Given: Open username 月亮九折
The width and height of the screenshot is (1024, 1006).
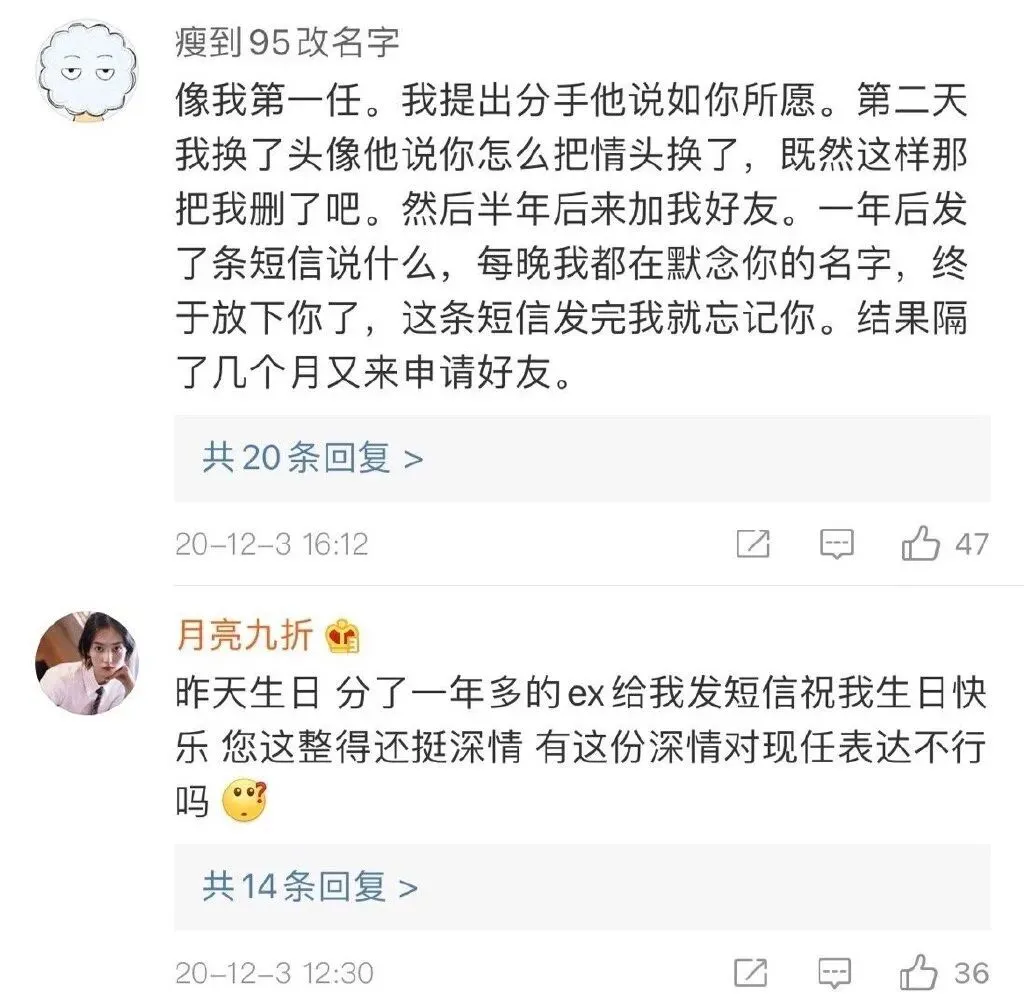Looking at the screenshot, I should (x=245, y=635).
